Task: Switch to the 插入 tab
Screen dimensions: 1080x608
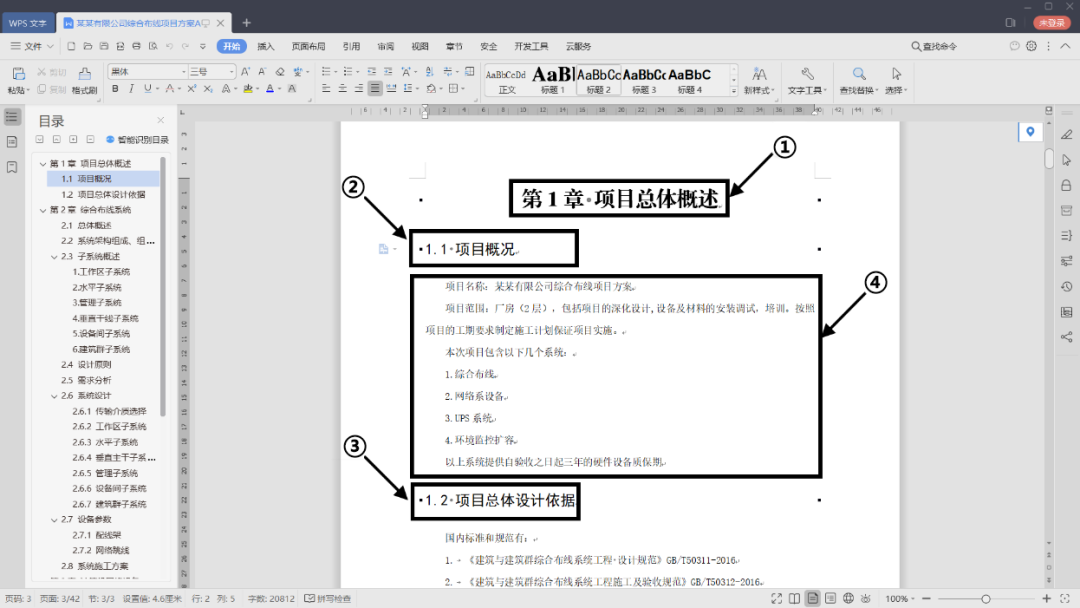Action: (266, 46)
